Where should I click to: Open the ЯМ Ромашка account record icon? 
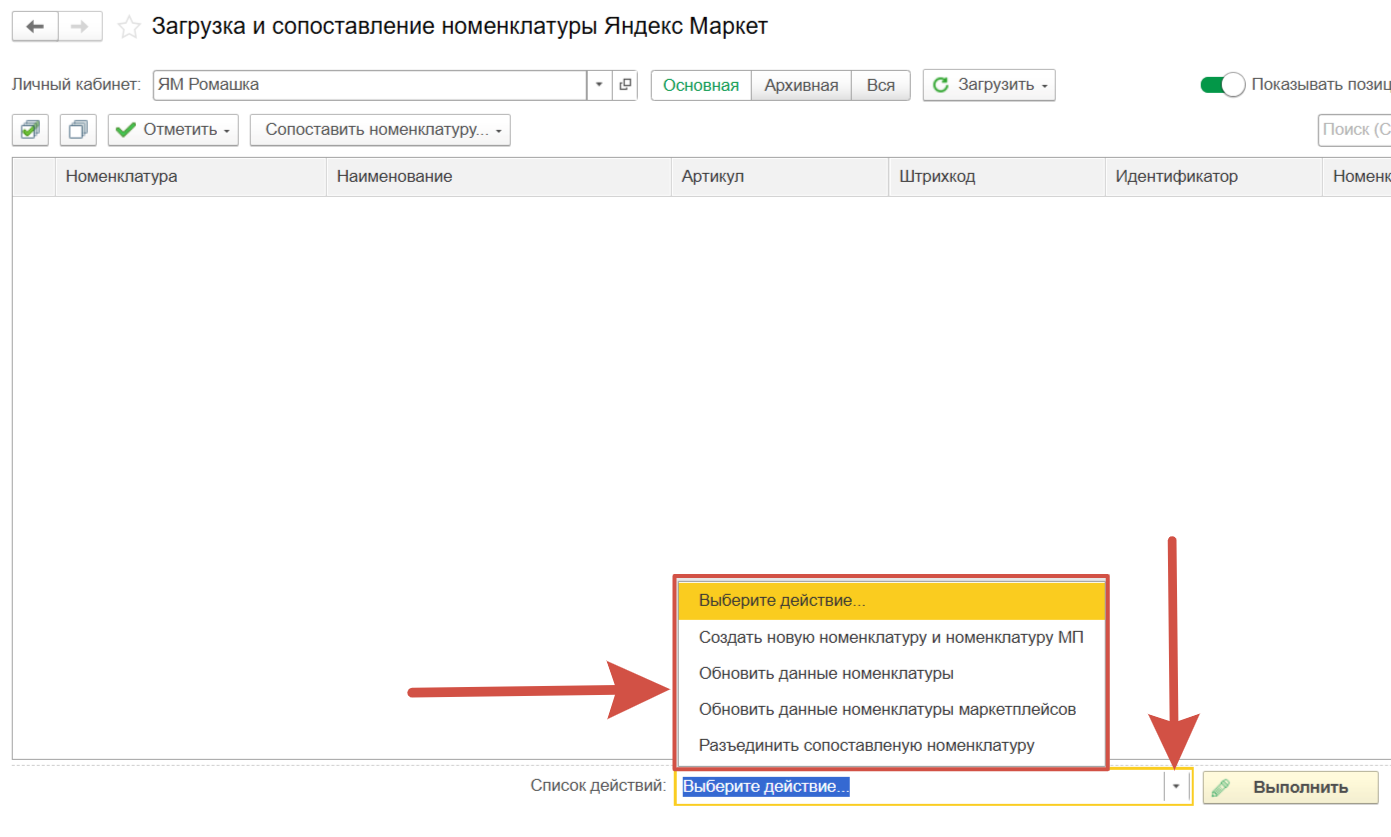[625, 85]
